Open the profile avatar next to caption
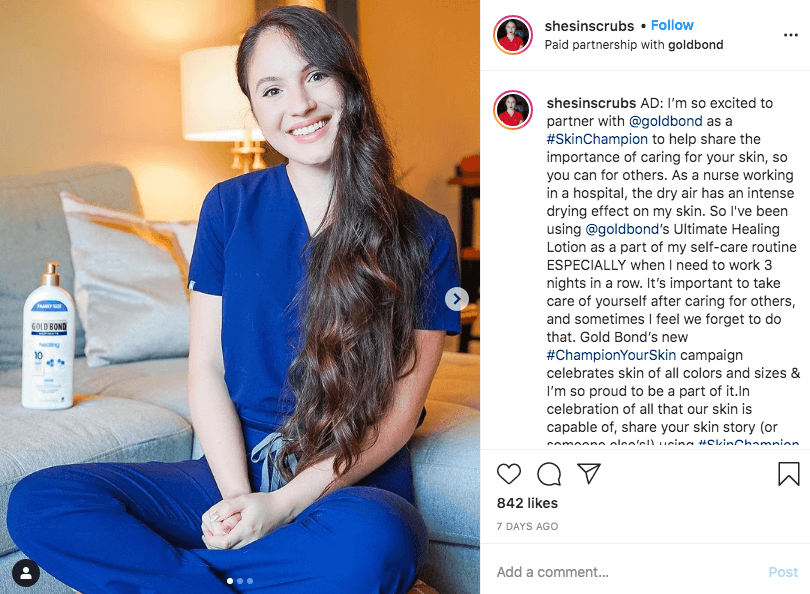Screen dimensions: 810x594 click(x=513, y=110)
